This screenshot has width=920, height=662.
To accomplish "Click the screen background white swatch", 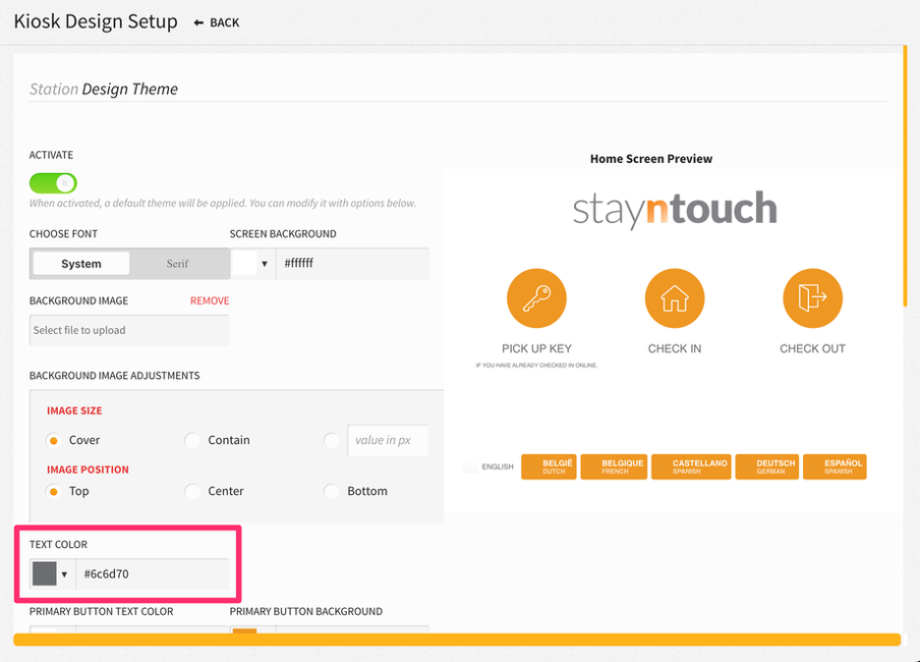I will point(245,264).
